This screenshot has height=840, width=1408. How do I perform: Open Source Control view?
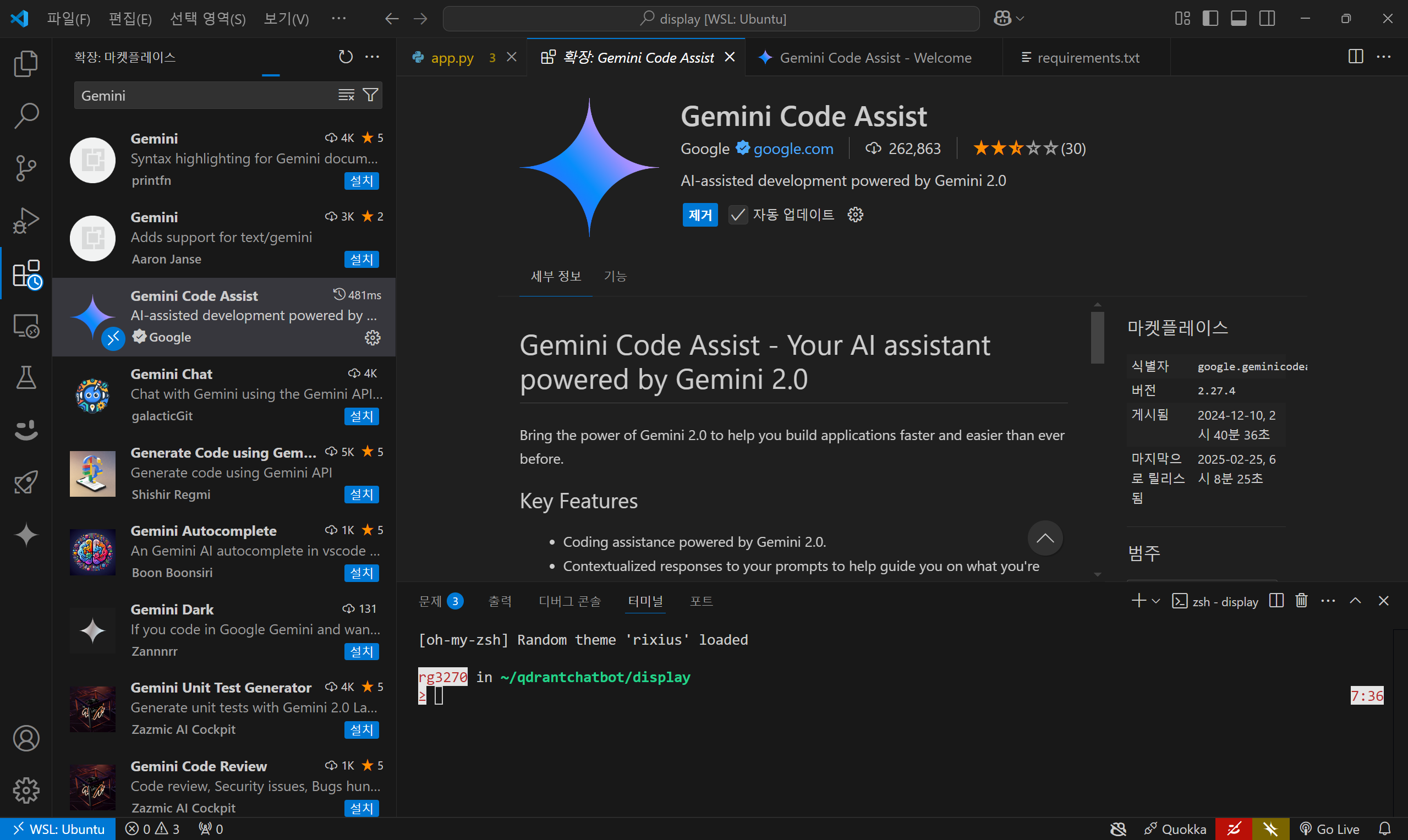tap(26, 168)
